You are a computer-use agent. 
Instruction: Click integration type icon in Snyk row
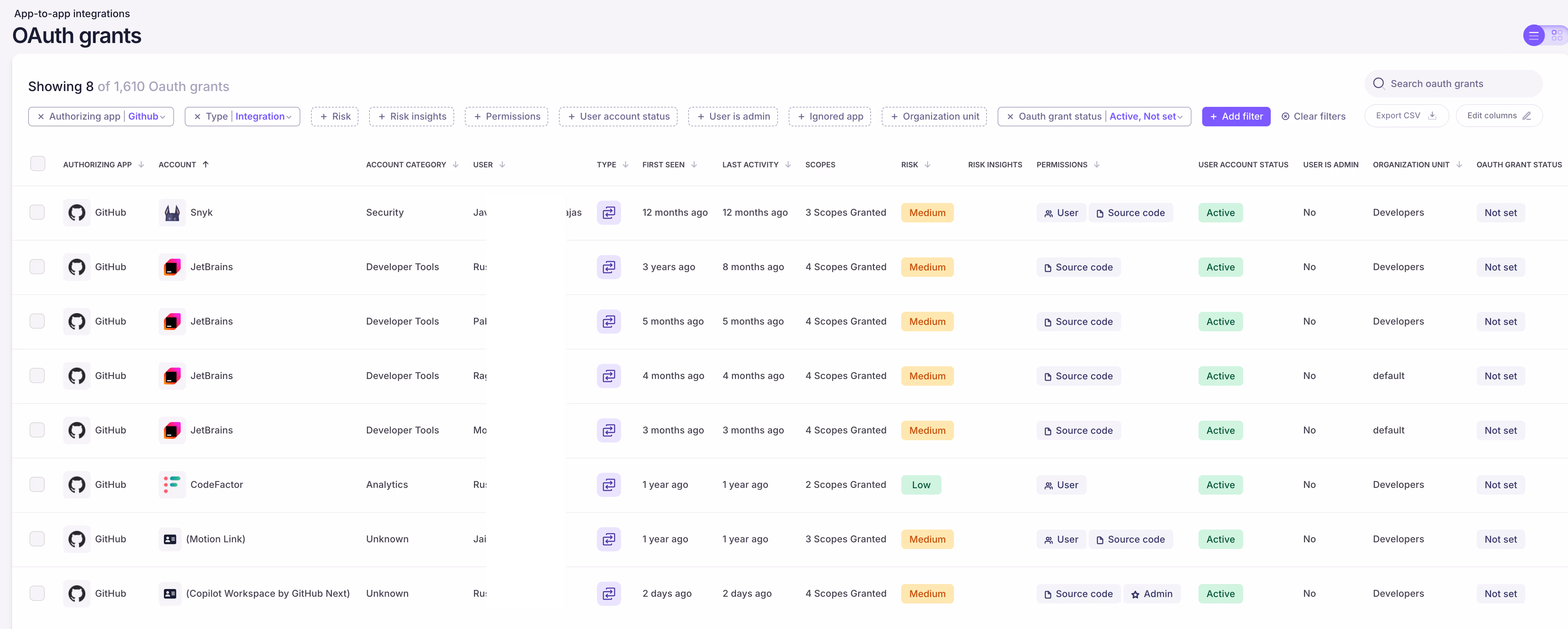pyautogui.click(x=609, y=212)
